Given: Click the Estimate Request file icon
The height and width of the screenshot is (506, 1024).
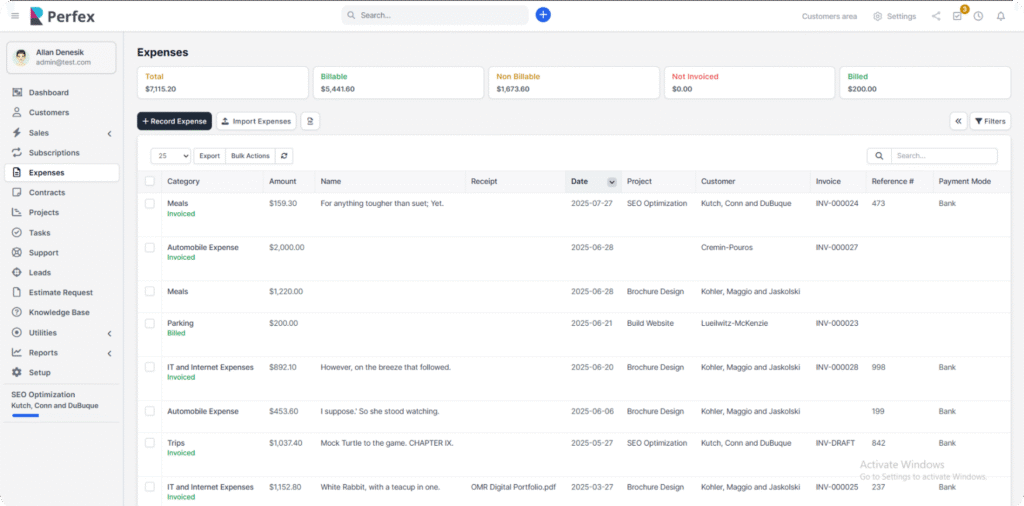Looking at the screenshot, I should click(x=17, y=293).
